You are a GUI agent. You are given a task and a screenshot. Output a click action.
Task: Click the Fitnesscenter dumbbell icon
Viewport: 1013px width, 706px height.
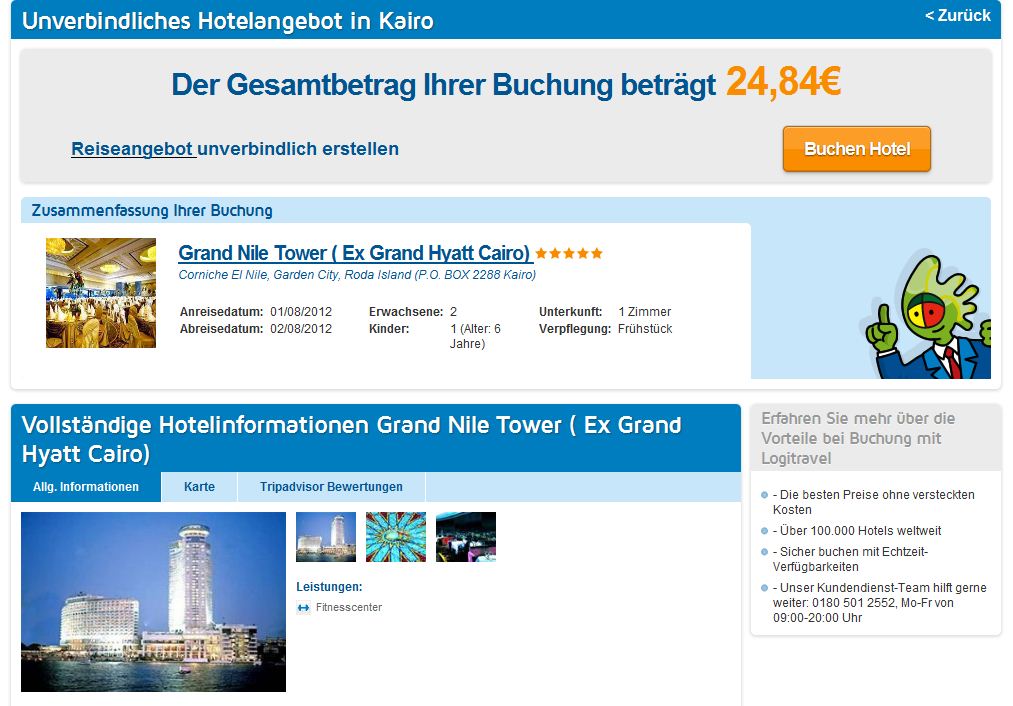(303, 608)
